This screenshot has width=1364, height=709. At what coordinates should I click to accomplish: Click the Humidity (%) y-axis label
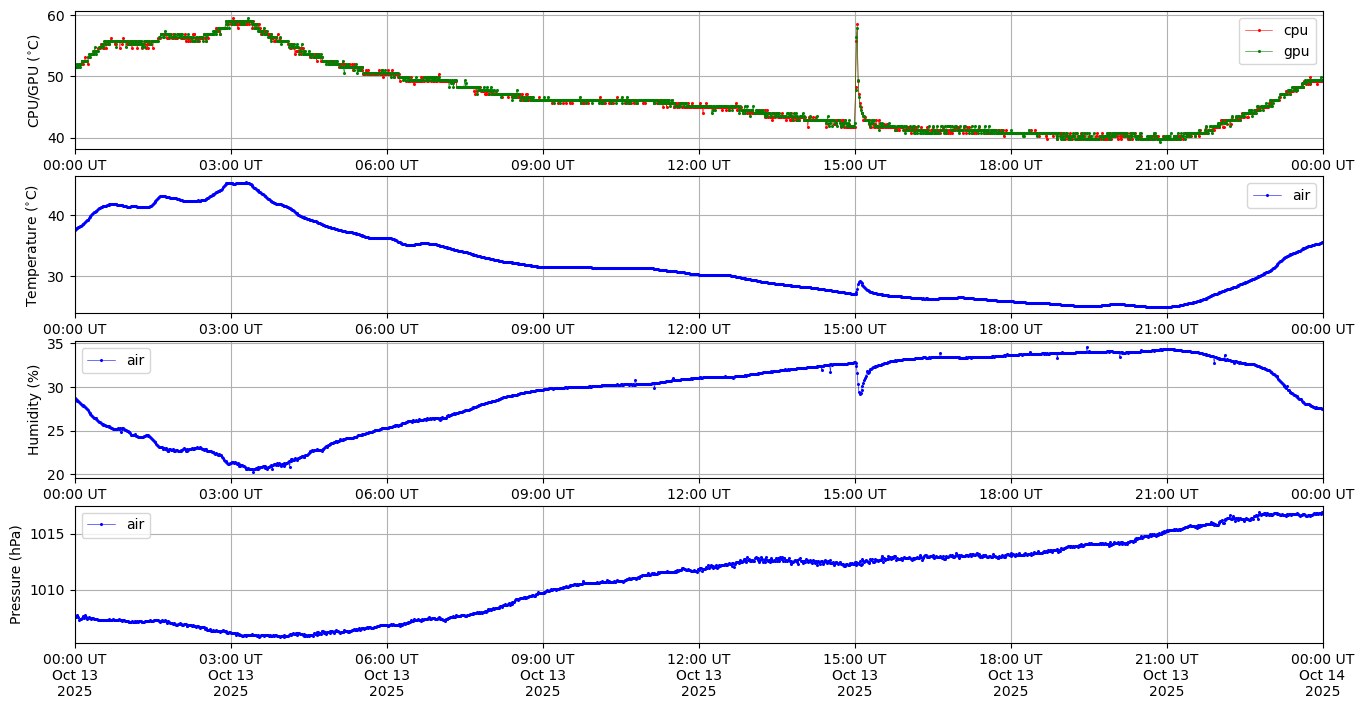[x=33, y=410]
